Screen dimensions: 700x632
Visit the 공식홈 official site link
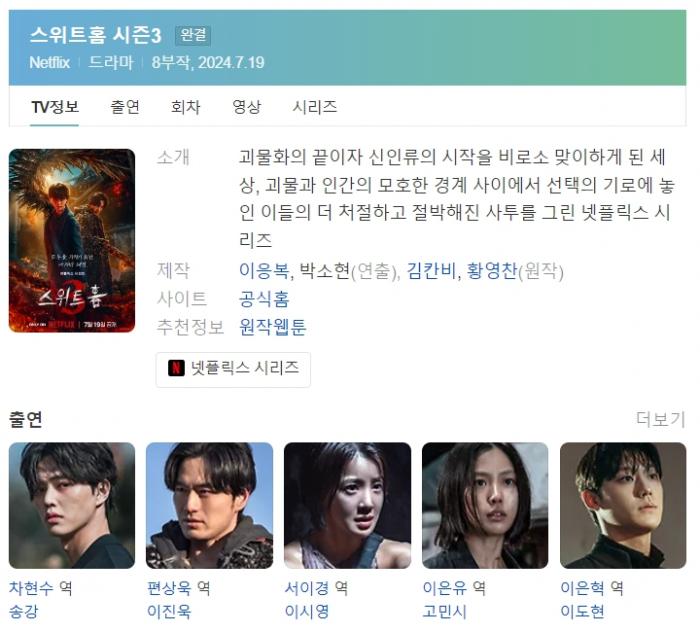(264, 299)
